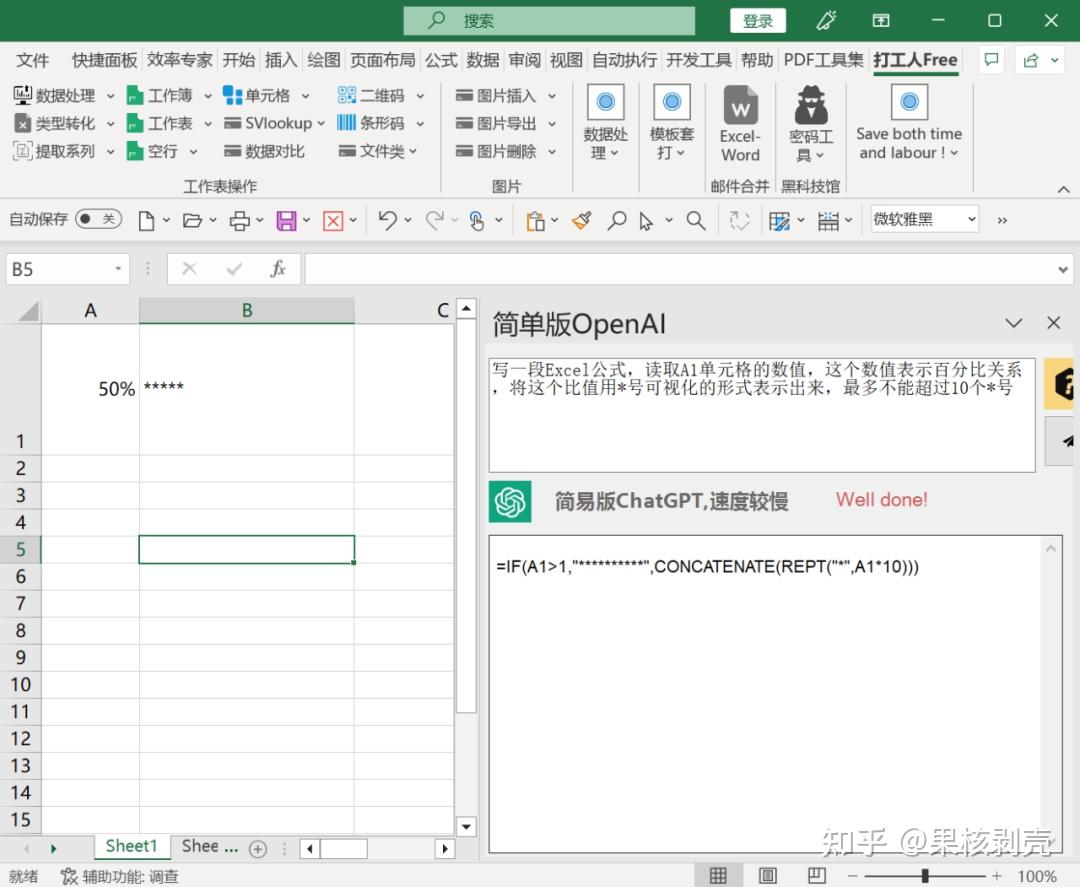Screen dimensions: 1080x887
Task: Expand the formula bar
Action: click(1063, 269)
